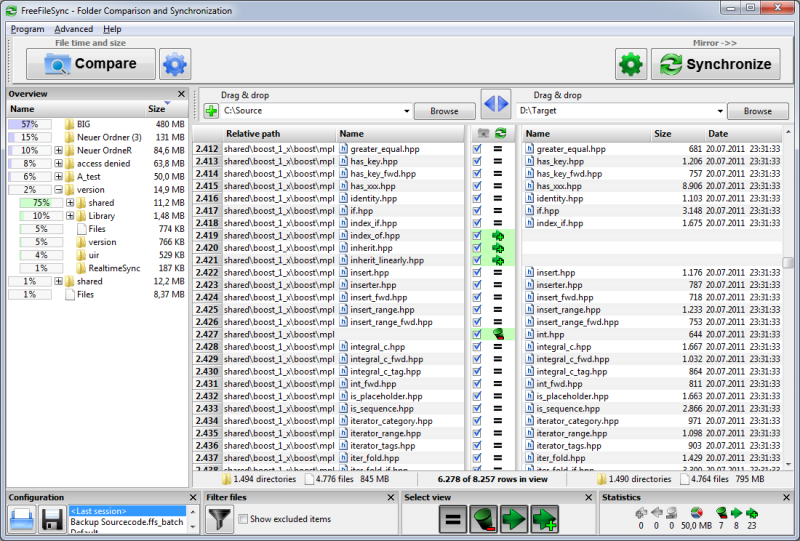The width and height of the screenshot is (800, 541).
Task: Uncheck row 2.427 checkbox
Action: click(x=477, y=334)
